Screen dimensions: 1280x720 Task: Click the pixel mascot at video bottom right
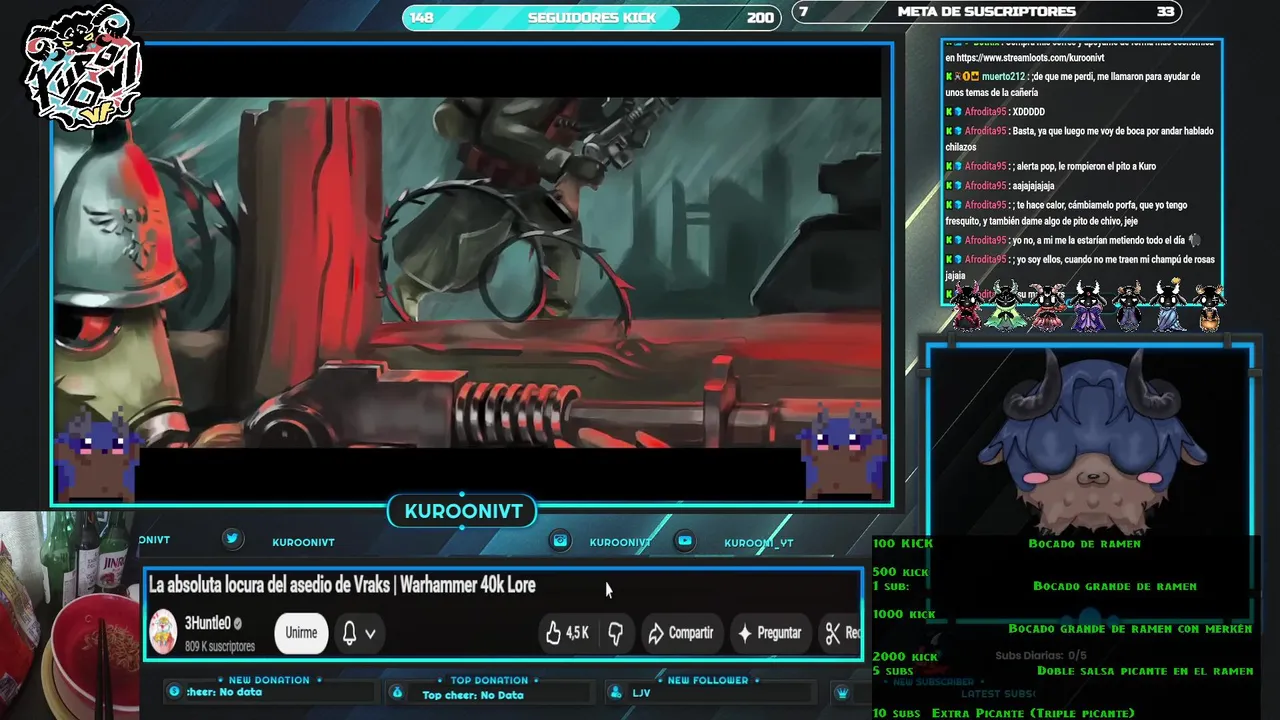click(x=845, y=453)
